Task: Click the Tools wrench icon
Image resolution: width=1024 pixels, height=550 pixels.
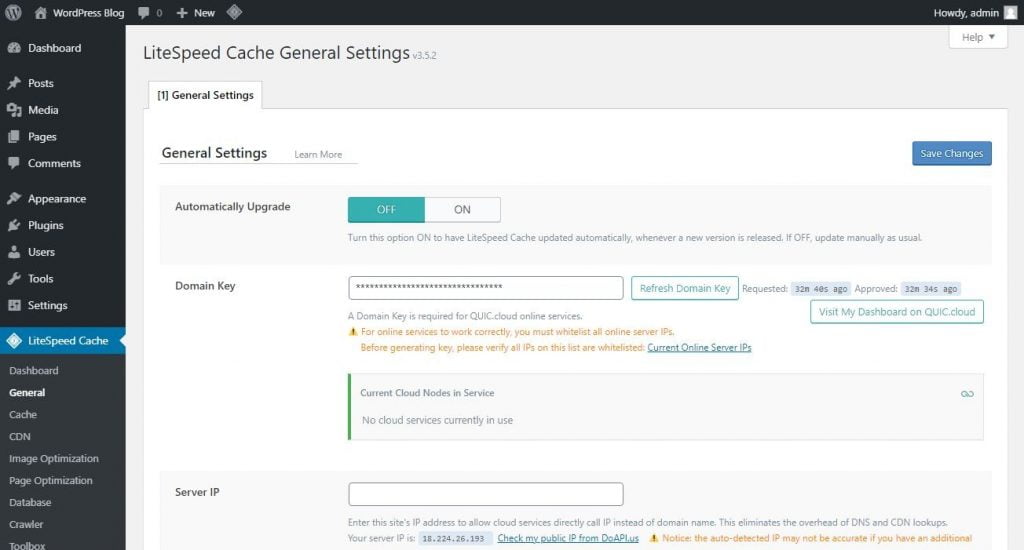Action: pos(14,279)
